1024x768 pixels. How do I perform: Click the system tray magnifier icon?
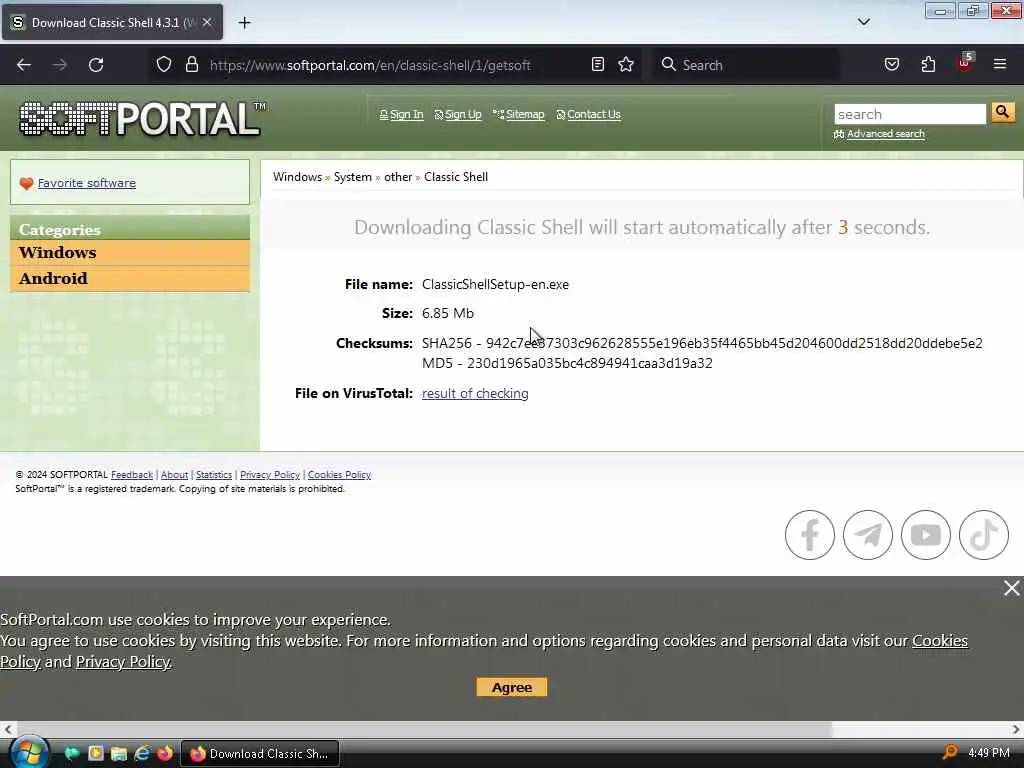click(x=950, y=753)
